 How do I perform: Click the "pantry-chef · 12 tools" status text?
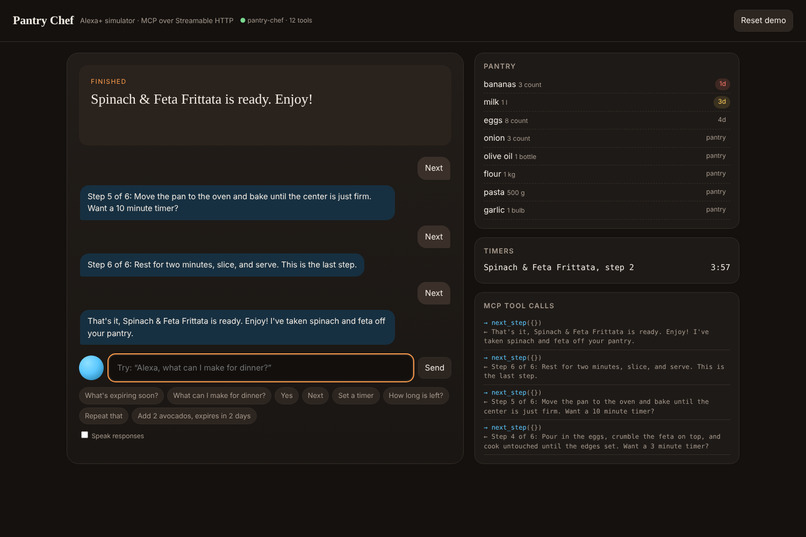[280, 21]
